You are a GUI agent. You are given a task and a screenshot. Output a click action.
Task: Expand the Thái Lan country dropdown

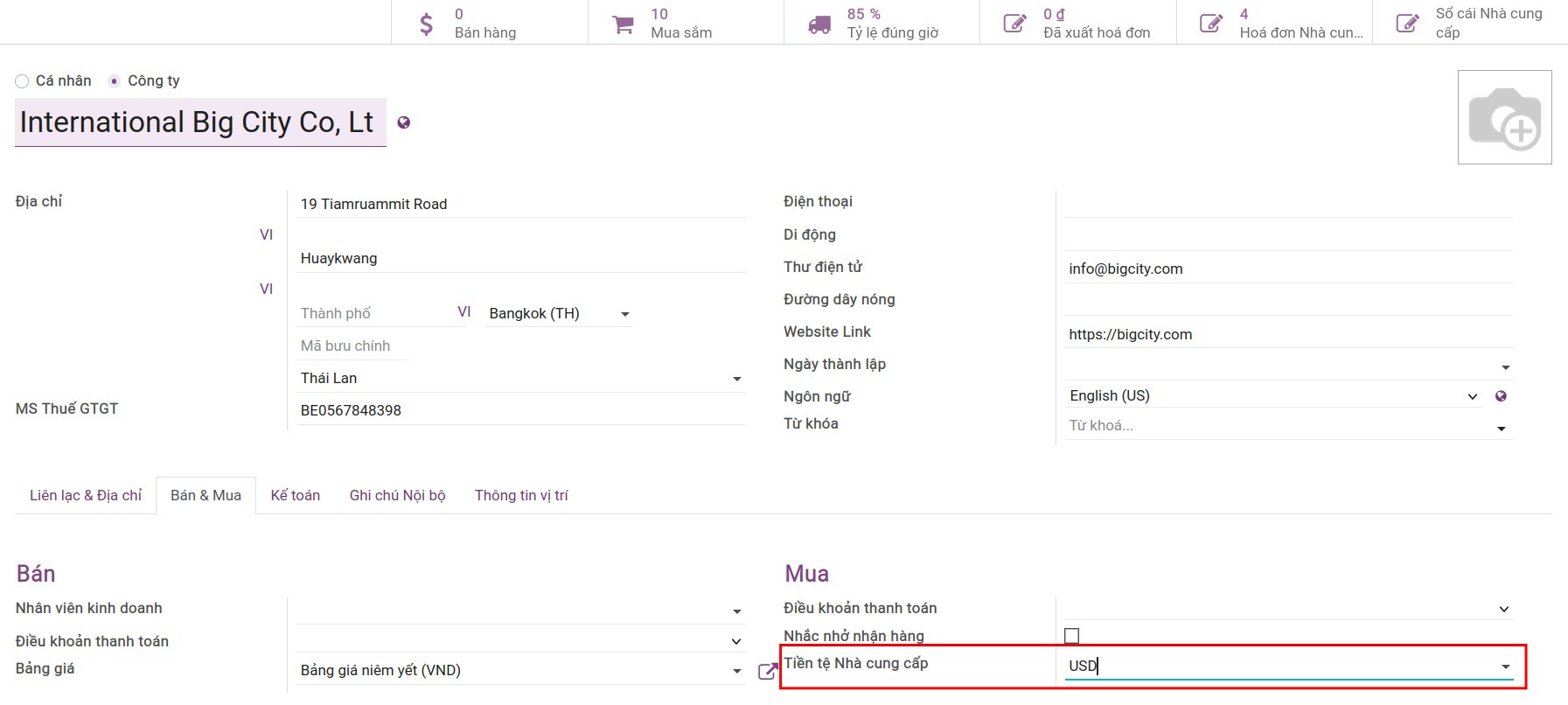pos(736,379)
